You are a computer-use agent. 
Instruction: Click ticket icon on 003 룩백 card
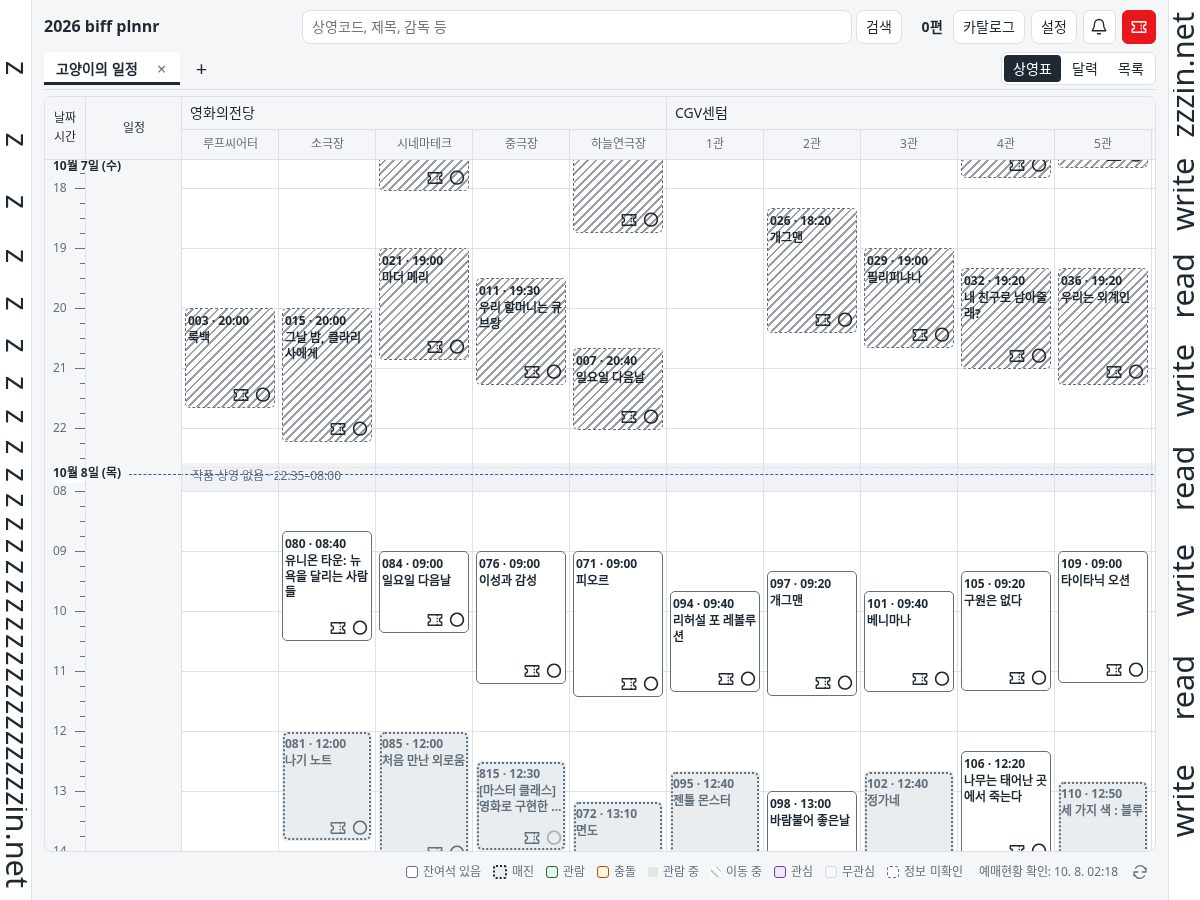[241, 395]
